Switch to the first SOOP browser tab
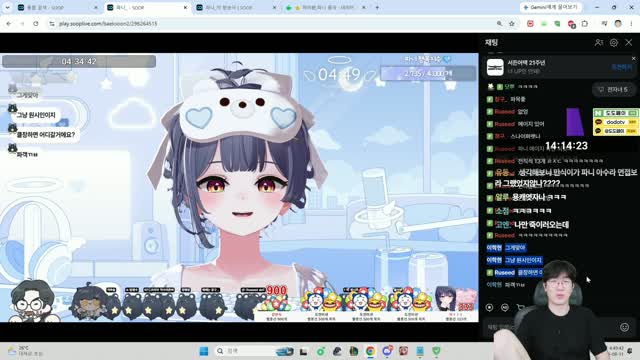This screenshot has height=360, width=640. tap(56, 7)
